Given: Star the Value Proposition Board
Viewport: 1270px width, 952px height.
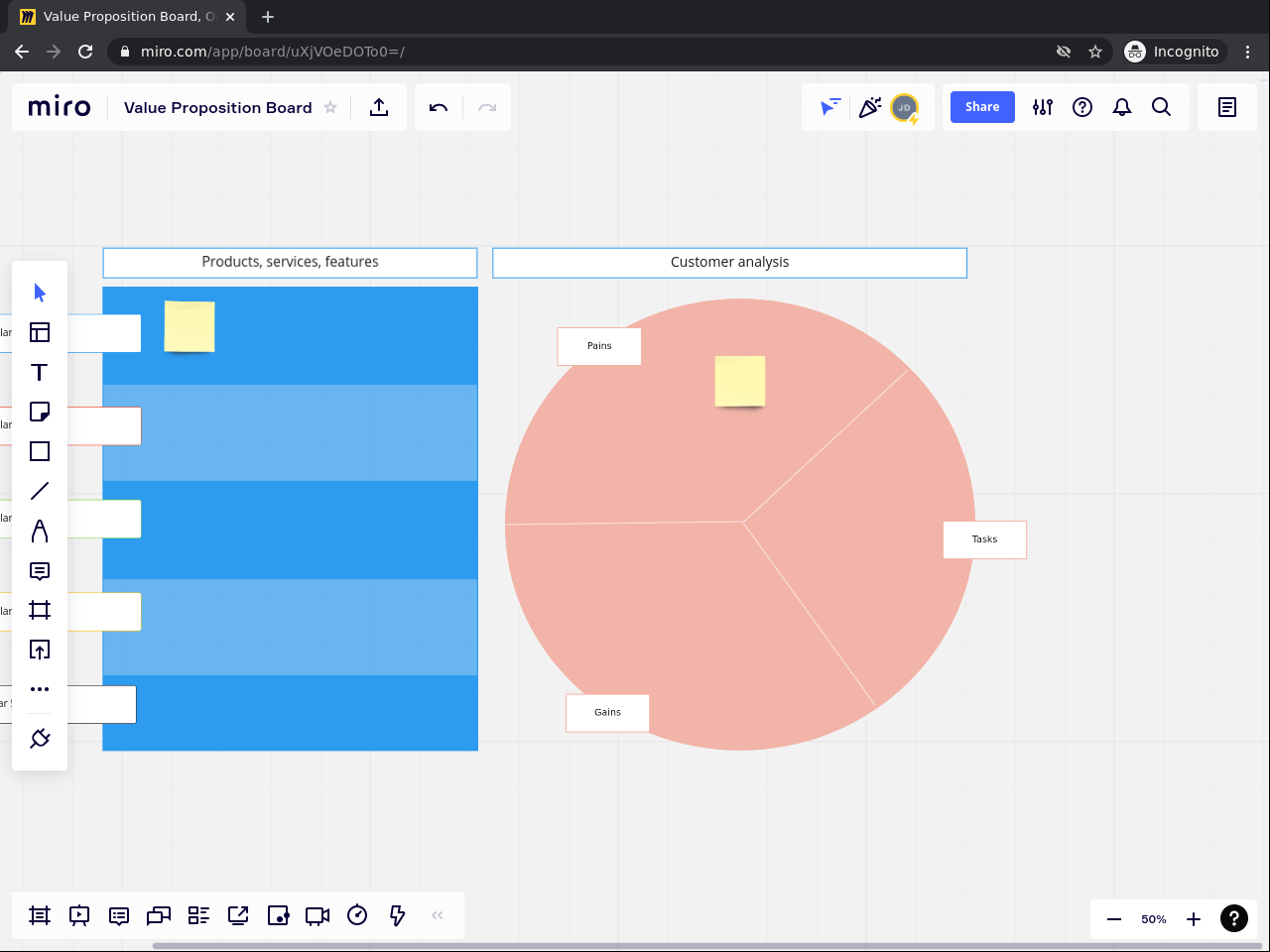Looking at the screenshot, I should [330, 107].
